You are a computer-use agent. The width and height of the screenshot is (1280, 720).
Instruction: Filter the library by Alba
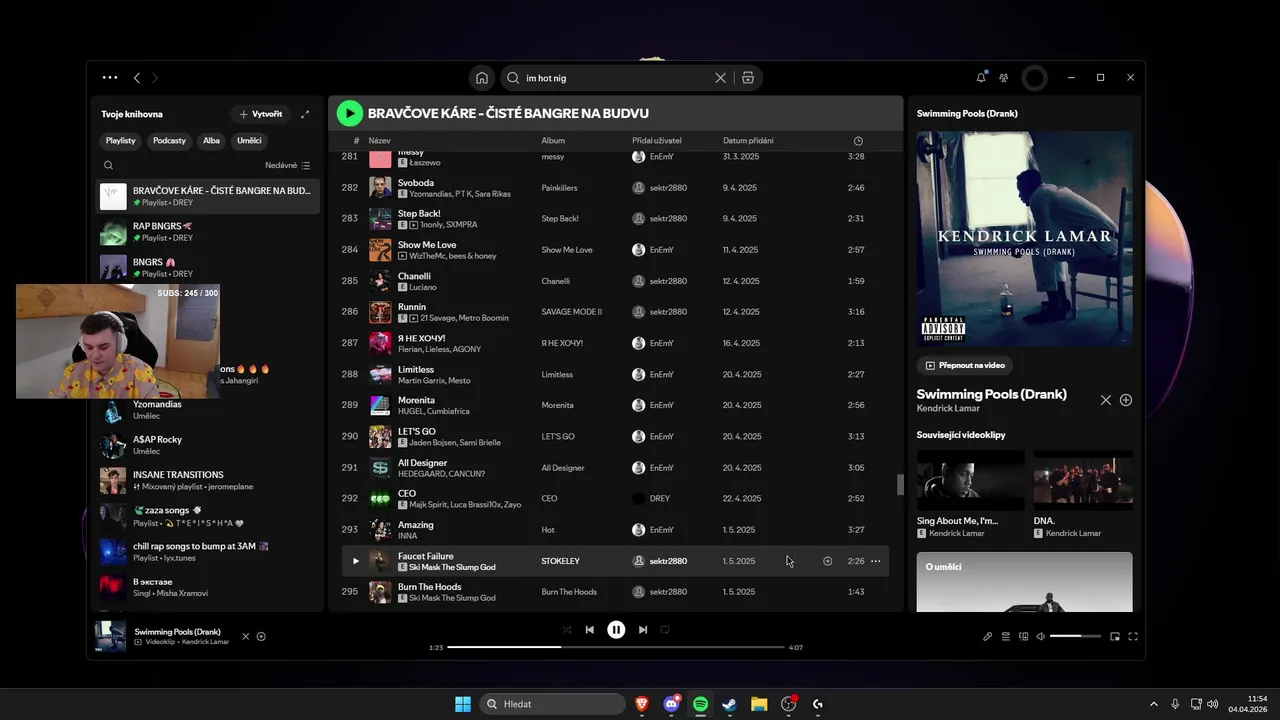click(211, 141)
